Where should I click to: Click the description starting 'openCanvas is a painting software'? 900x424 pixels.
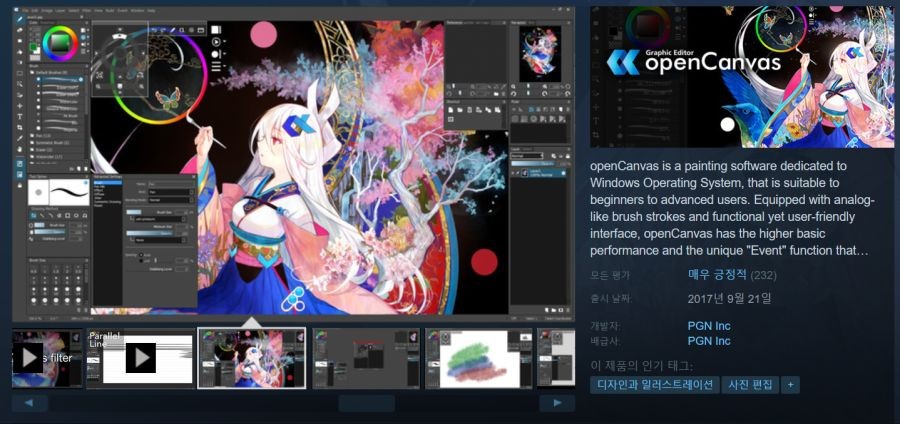click(x=733, y=208)
